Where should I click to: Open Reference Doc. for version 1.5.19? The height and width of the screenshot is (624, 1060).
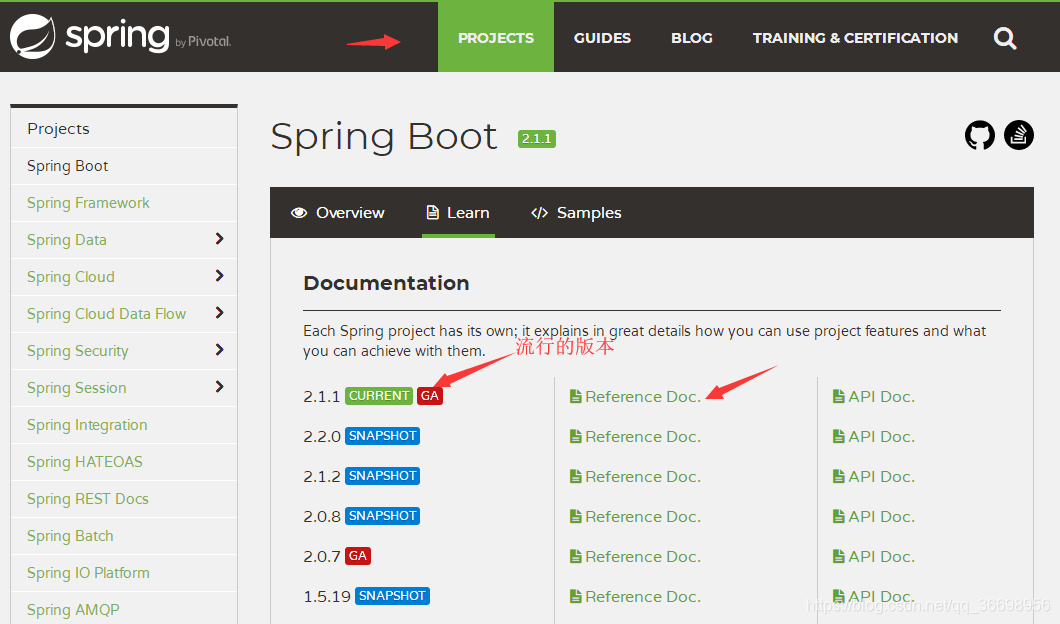click(635, 596)
